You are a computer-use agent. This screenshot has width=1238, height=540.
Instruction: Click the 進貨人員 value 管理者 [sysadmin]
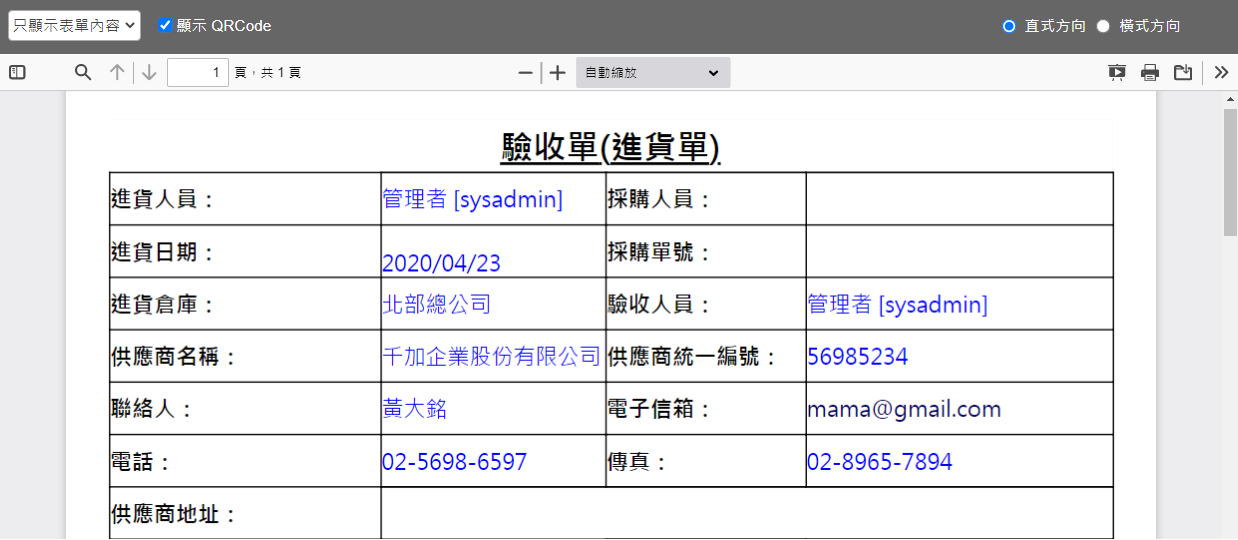(472, 199)
